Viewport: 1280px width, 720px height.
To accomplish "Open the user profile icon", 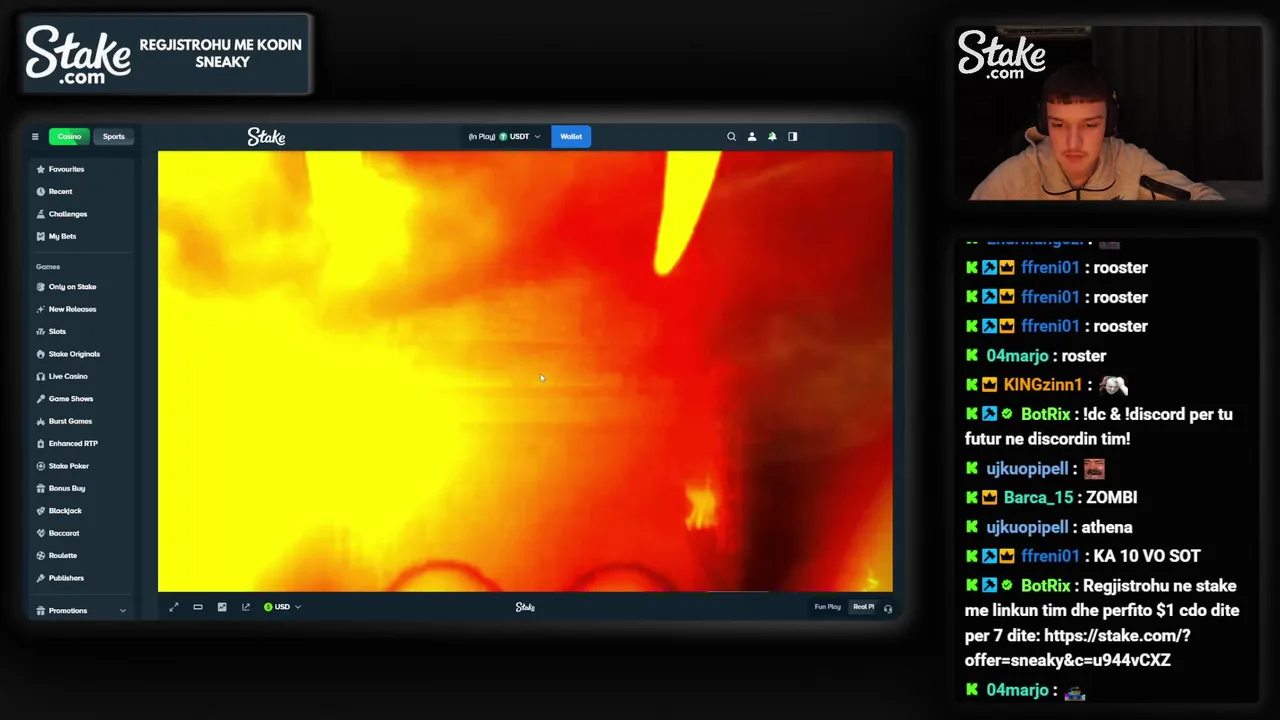I will (752, 137).
